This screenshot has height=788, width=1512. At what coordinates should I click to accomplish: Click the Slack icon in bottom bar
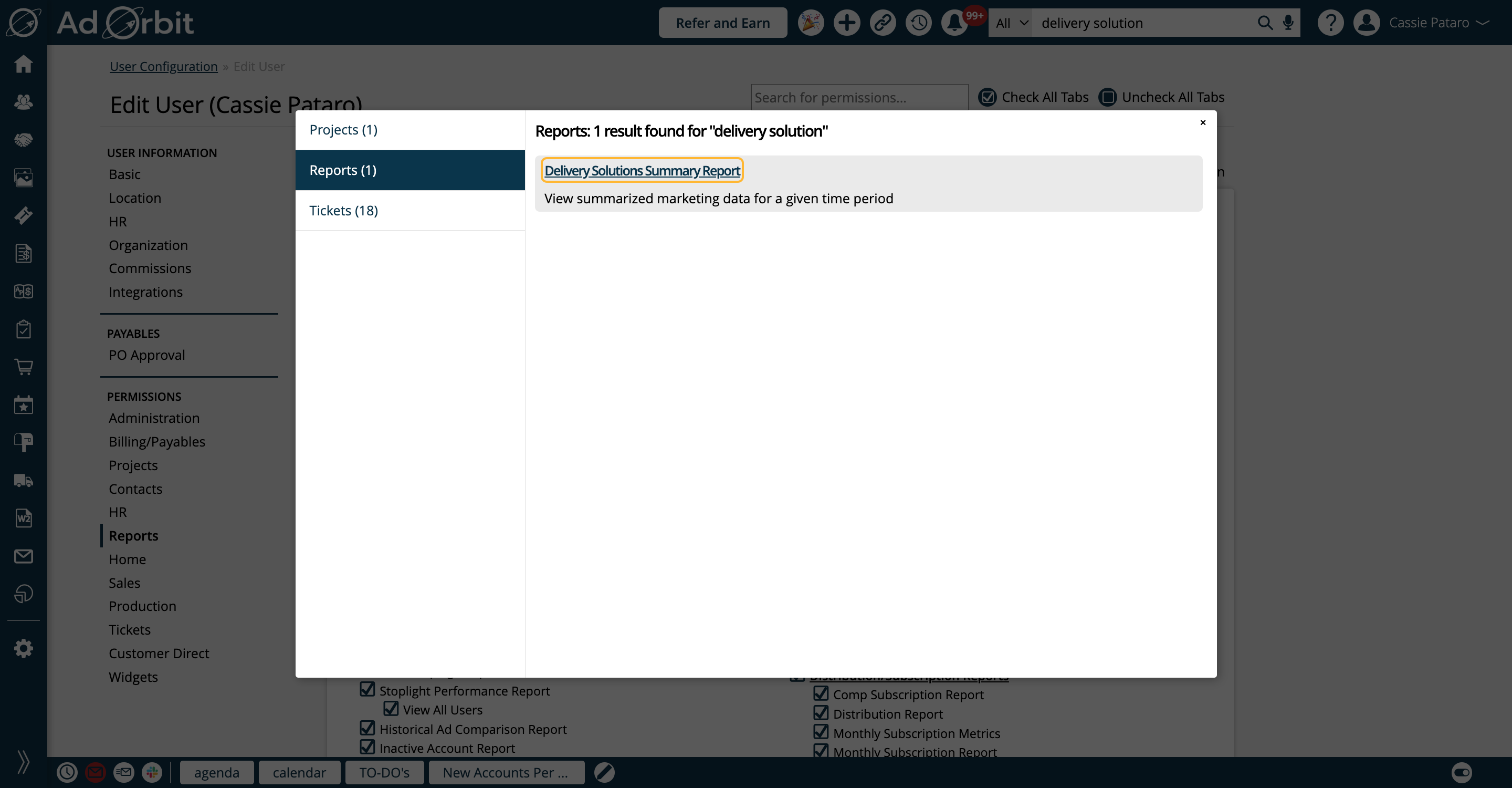pos(152,772)
